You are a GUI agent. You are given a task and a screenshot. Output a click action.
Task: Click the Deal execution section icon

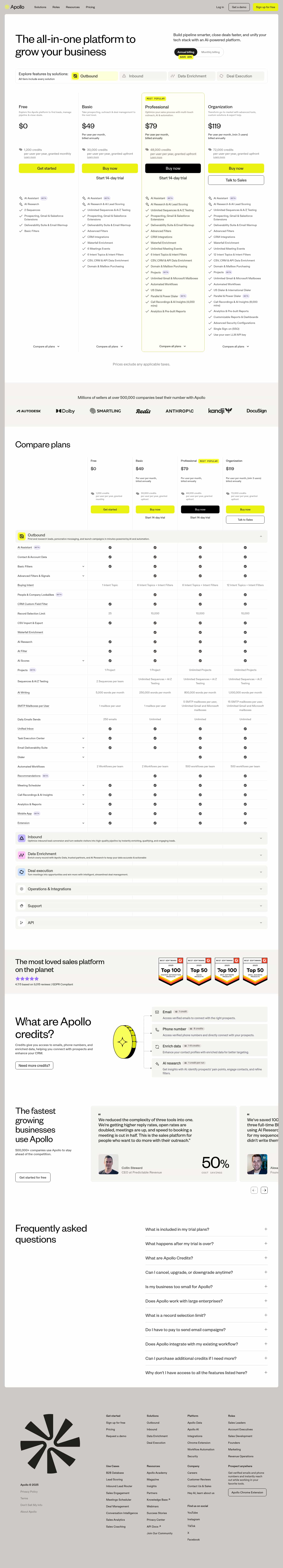[22, 872]
